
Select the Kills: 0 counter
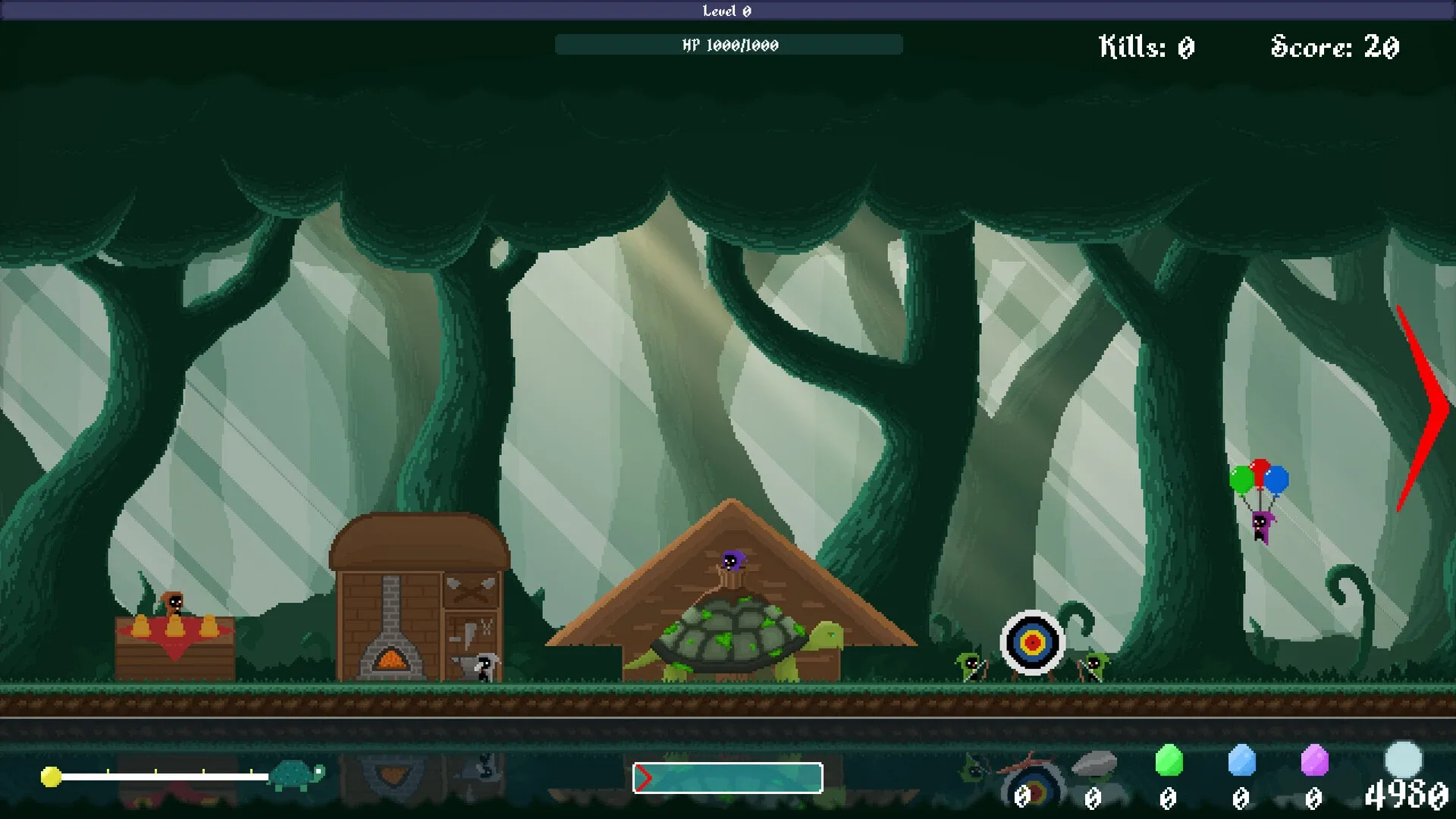(1145, 48)
